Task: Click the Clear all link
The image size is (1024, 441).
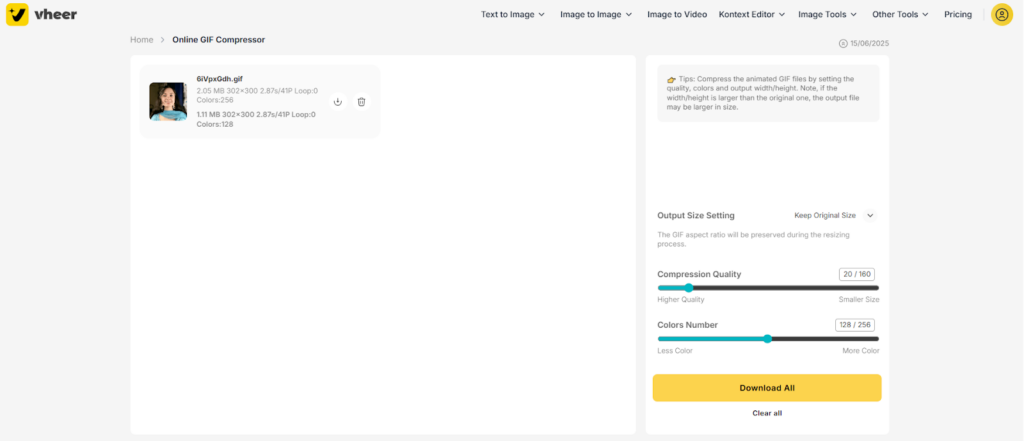Action: 767,413
